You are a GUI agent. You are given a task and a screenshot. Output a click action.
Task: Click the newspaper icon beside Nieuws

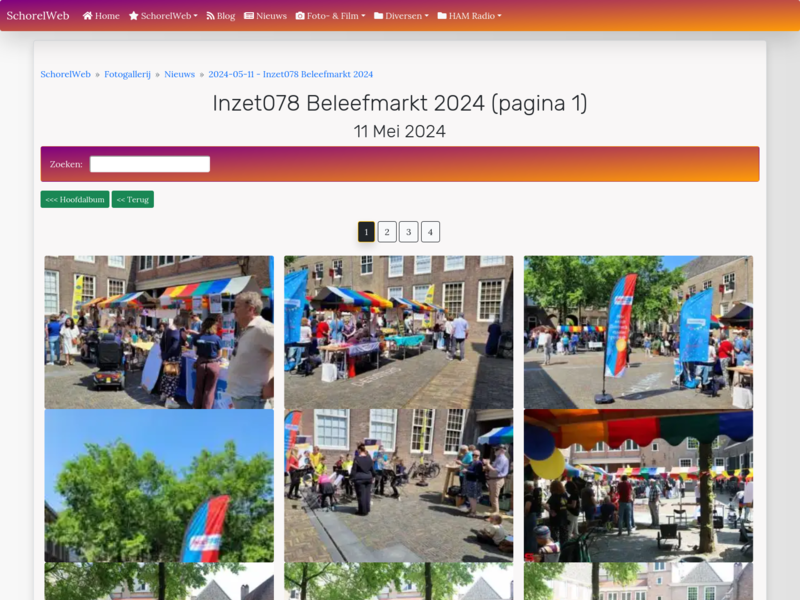click(x=248, y=16)
